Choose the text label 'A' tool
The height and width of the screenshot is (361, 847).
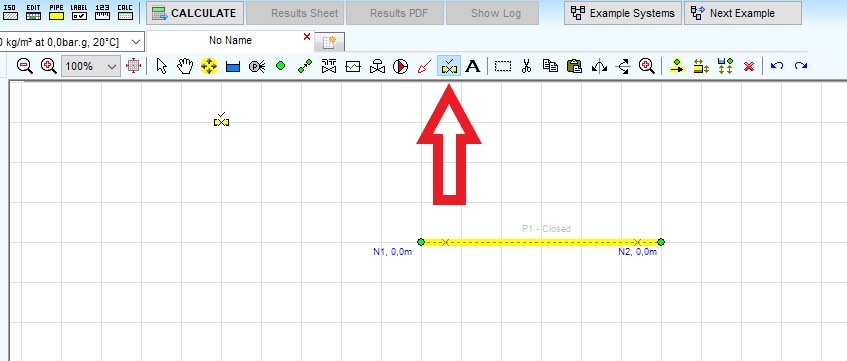[473, 66]
